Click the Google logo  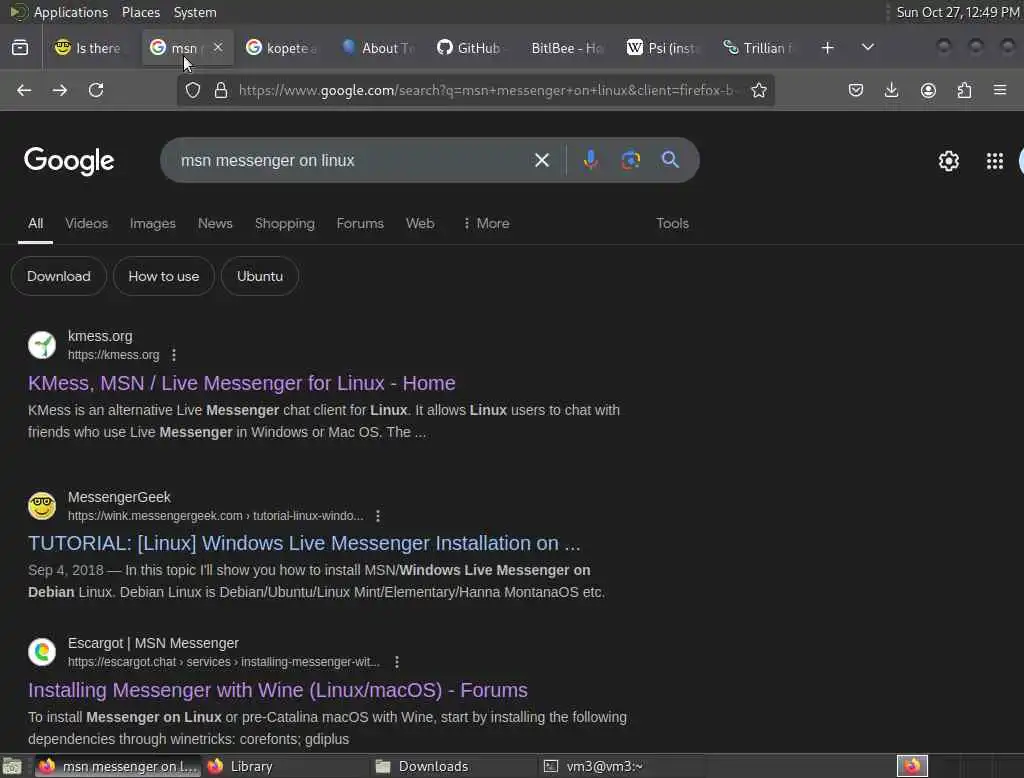point(69,161)
